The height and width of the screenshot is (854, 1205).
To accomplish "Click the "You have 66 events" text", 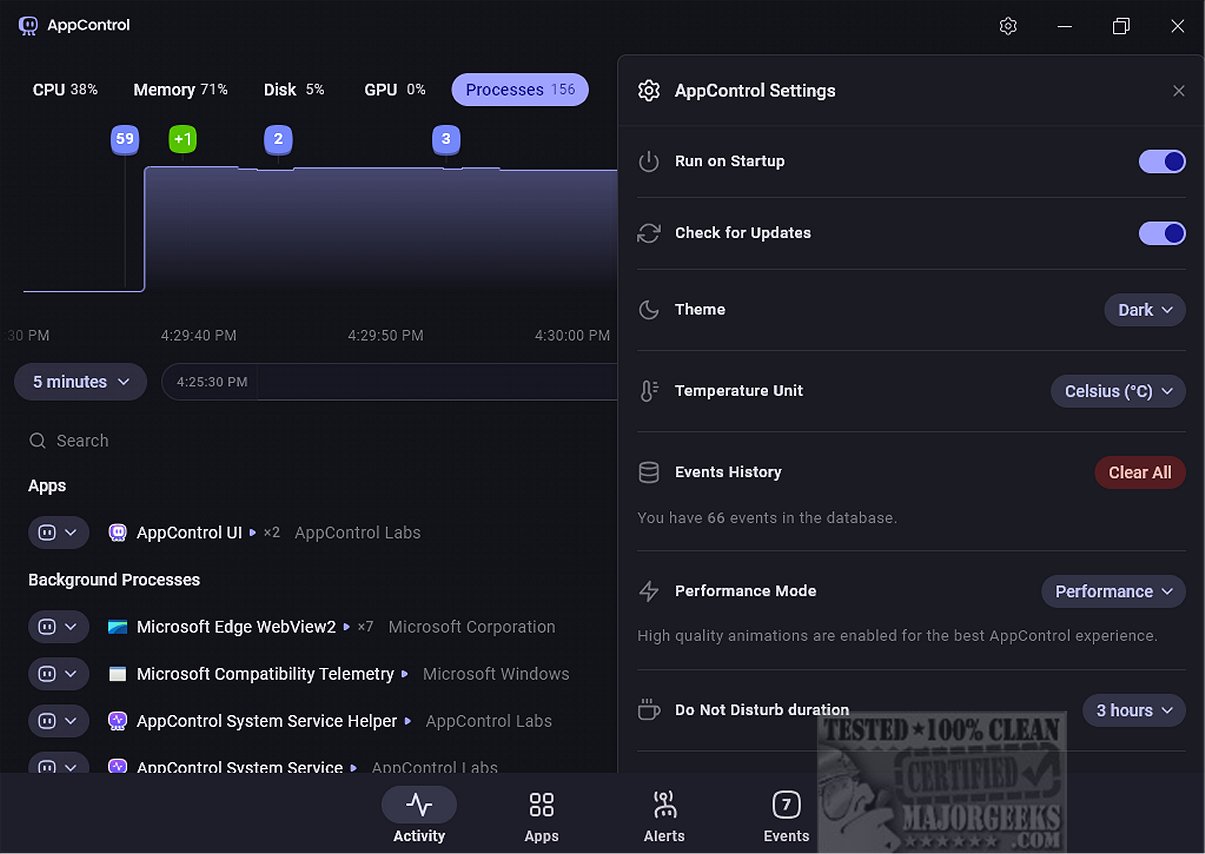I will [x=767, y=518].
